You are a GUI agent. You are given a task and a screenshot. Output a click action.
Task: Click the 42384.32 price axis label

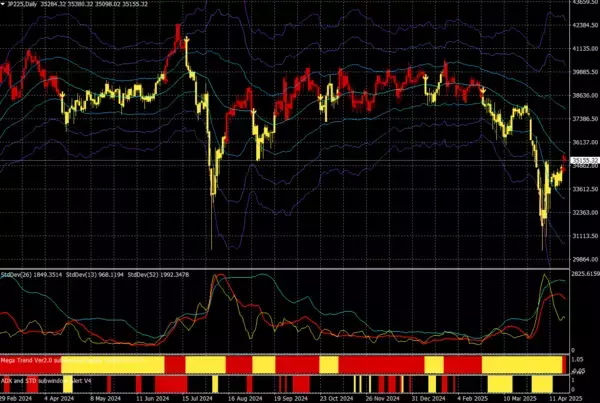click(x=584, y=25)
